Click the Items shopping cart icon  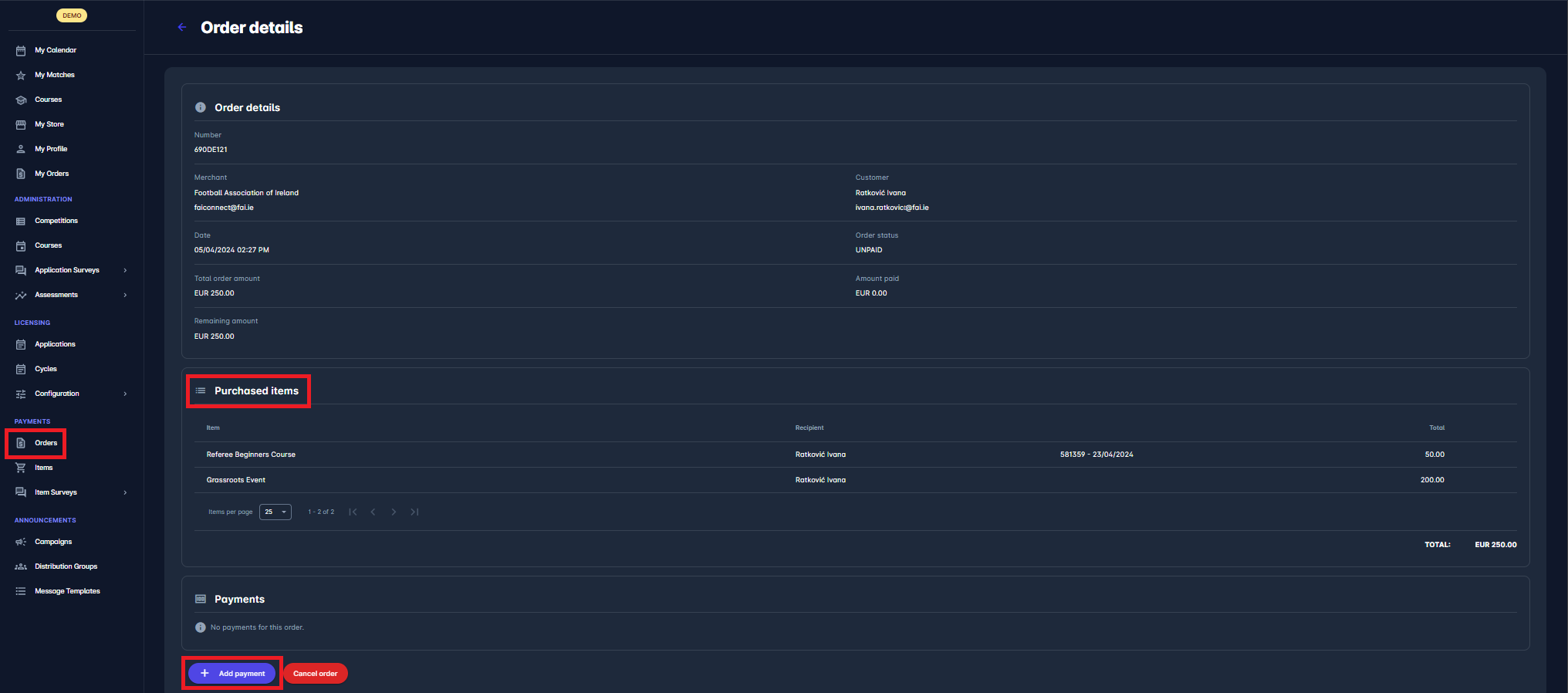pyautogui.click(x=21, y=468)
